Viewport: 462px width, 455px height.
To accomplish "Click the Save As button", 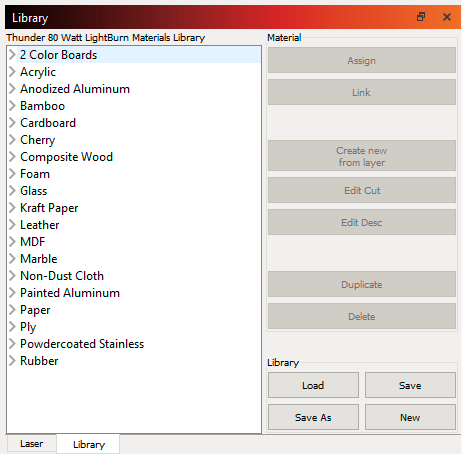I will tap(313, 417).
